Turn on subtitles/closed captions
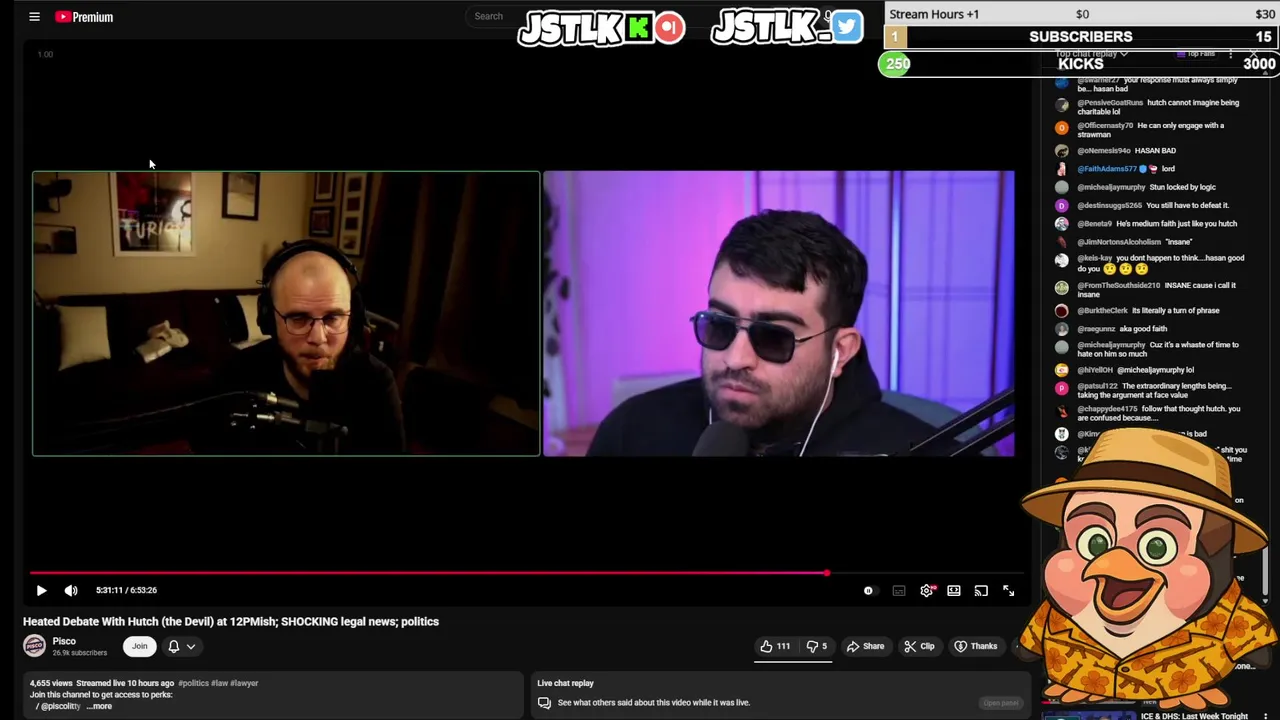 coord(899,591)
